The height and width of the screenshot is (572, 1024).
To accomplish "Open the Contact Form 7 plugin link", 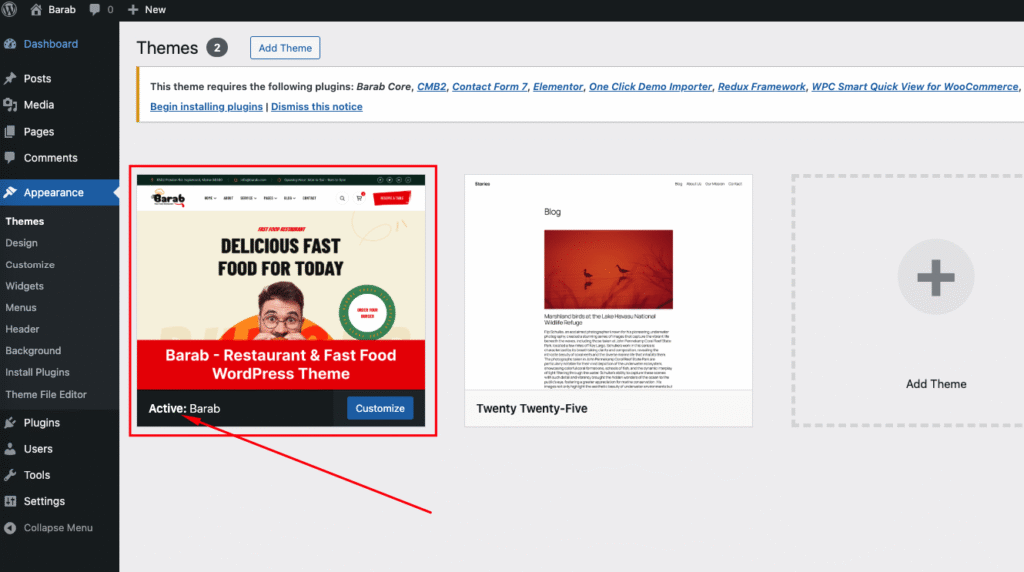I will (x=490, y=86).
